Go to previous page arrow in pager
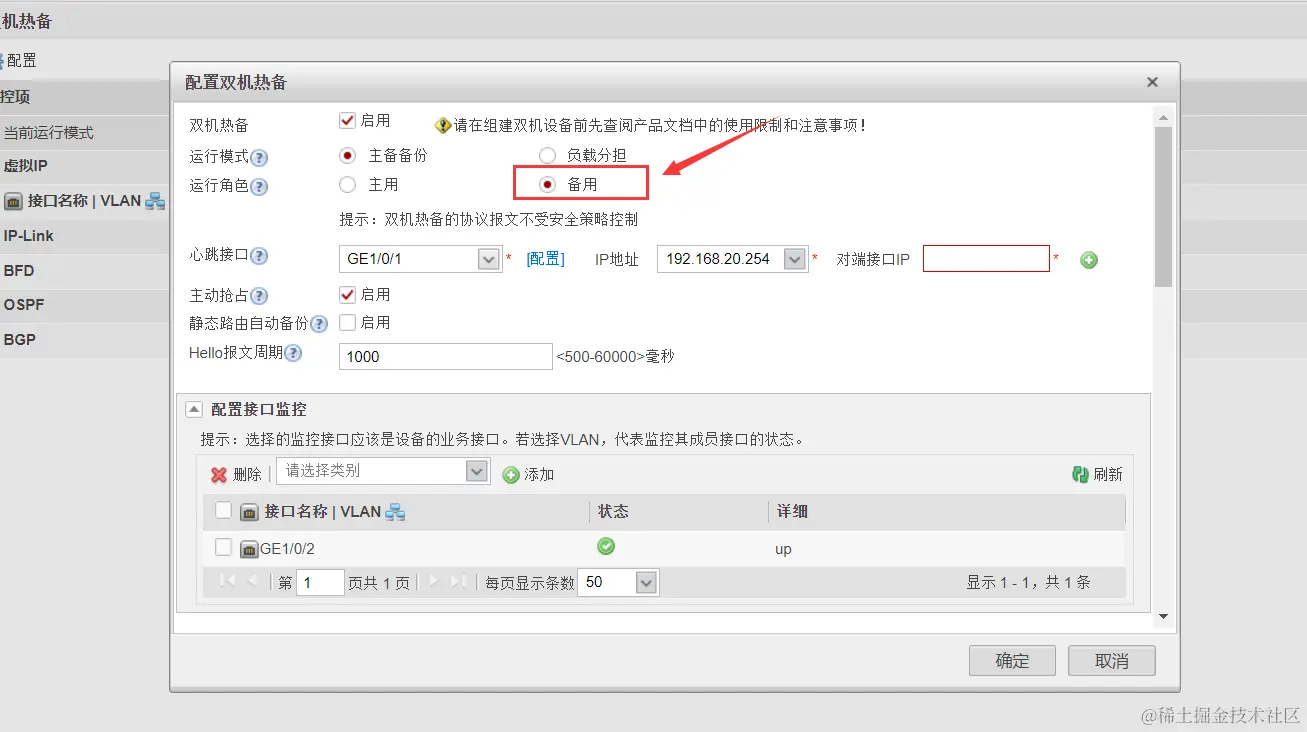Screen dimensions: 1307x732 [x=253, y=581]
